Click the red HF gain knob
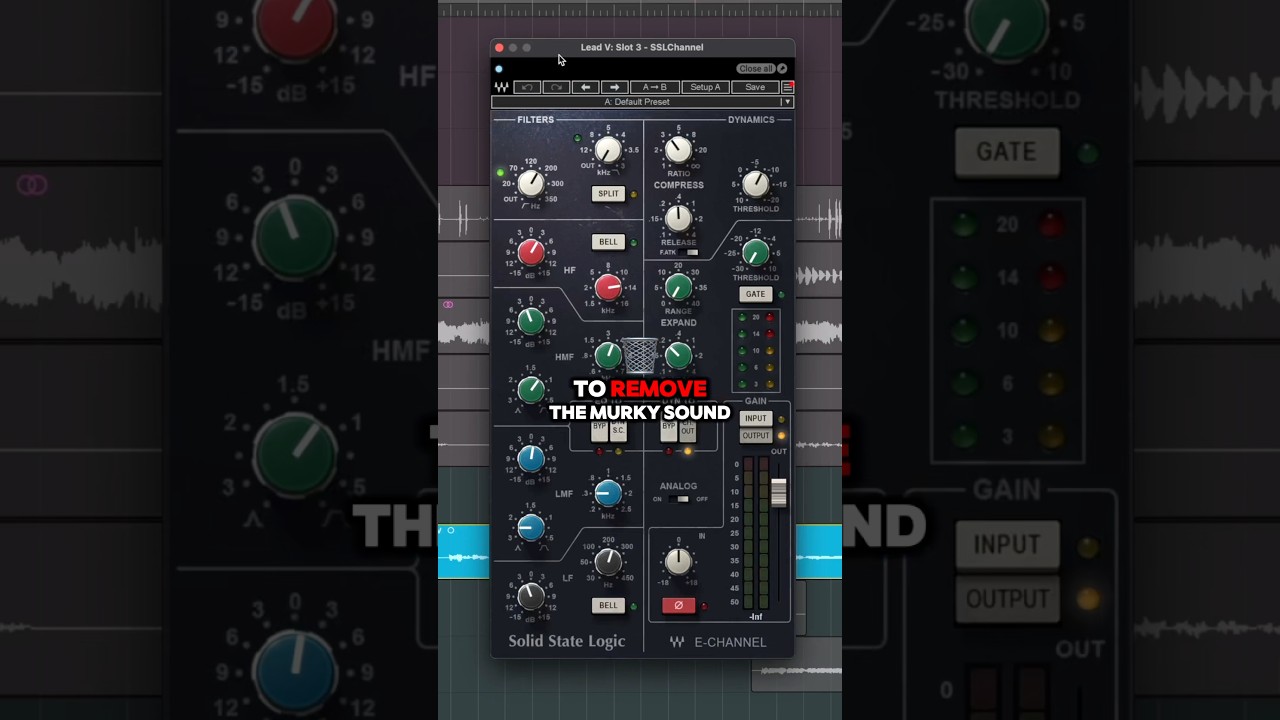Viewport: 1280px width, 720px height. click(x=531, y=251)
